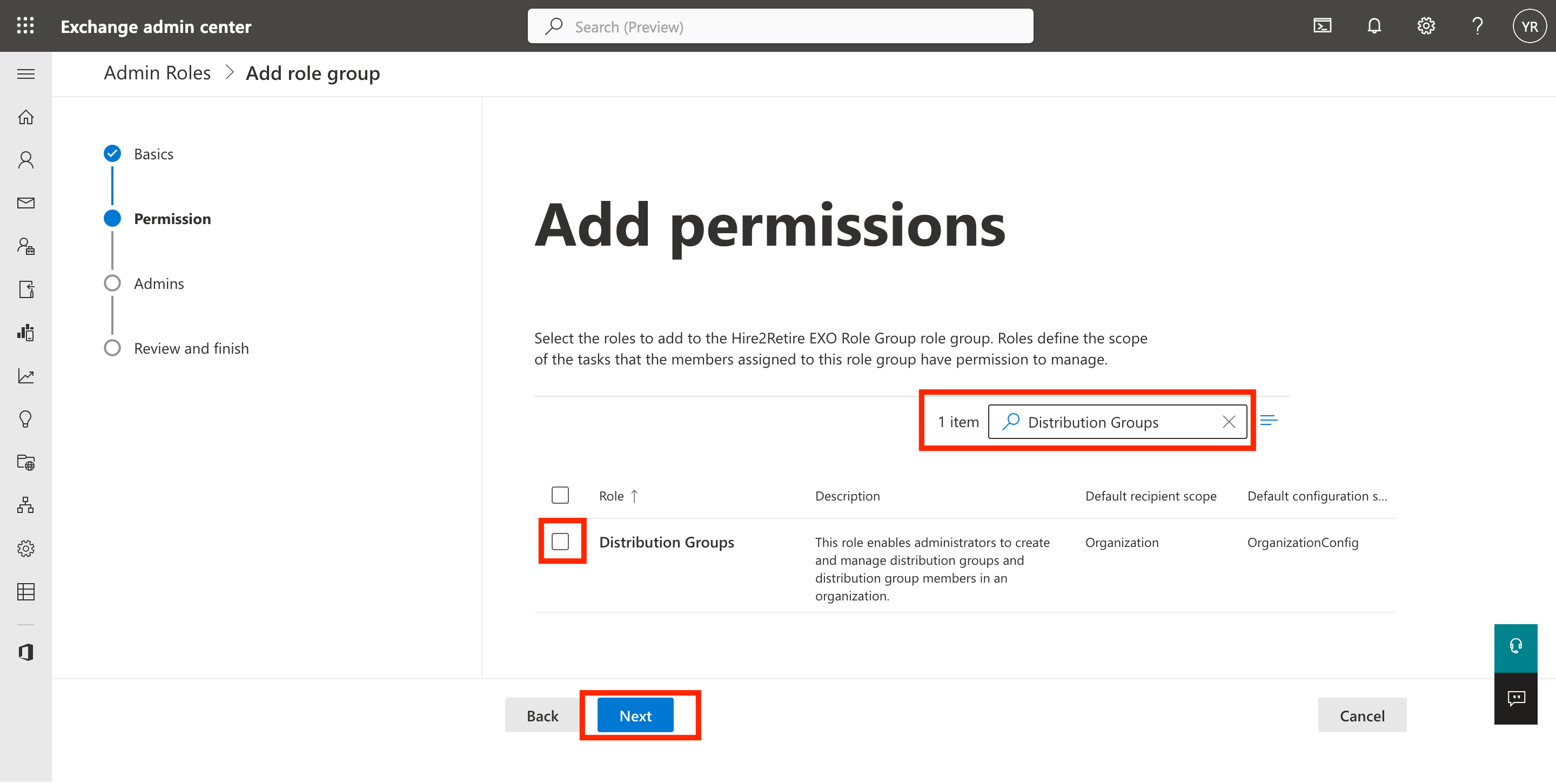Enable the Distribution Groups role permission
The image size is (1556, 784).
(560, 541)
